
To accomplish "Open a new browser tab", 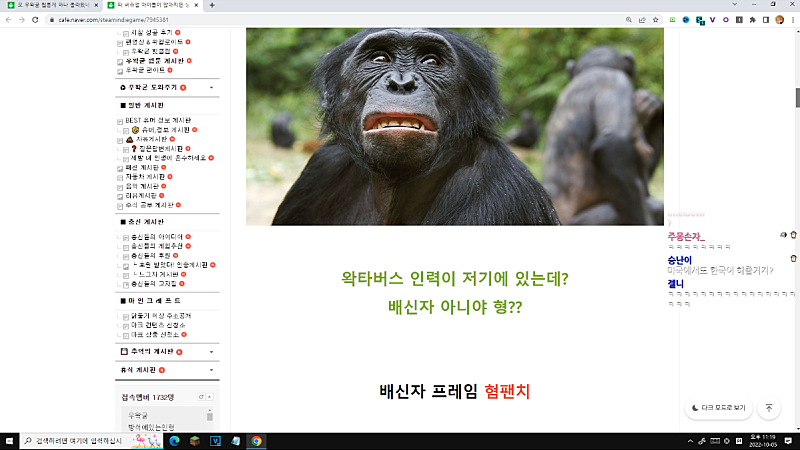I will pos(211,5).
